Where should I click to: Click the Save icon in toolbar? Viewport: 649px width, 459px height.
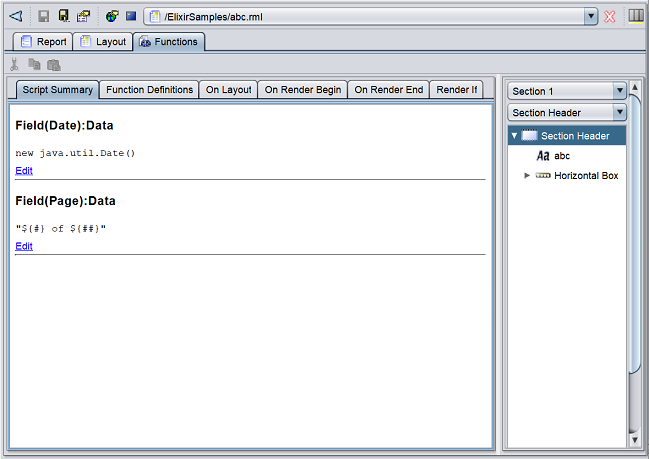(44, 16)
